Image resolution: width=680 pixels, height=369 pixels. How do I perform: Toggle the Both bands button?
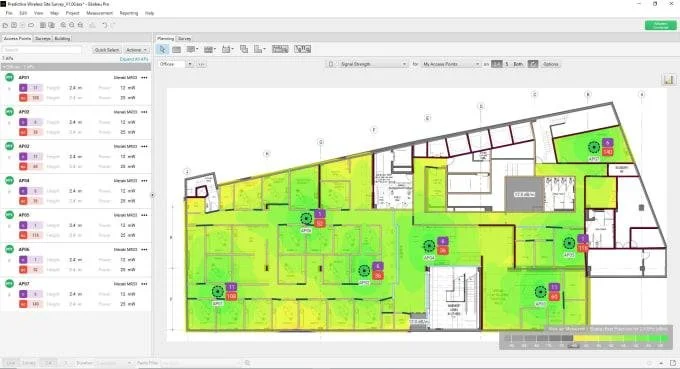click(x=518, y=64)
